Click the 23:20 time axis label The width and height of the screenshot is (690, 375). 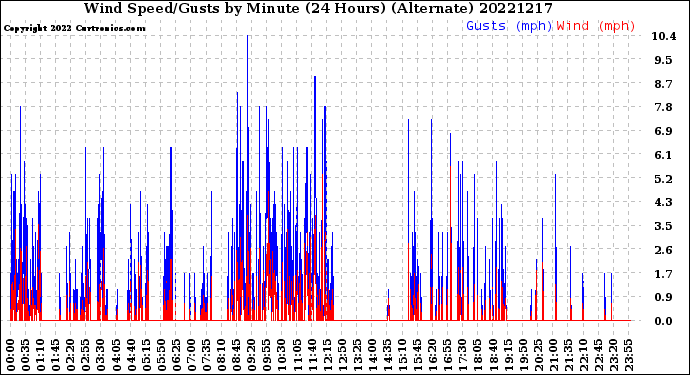[x=614, y=355]
